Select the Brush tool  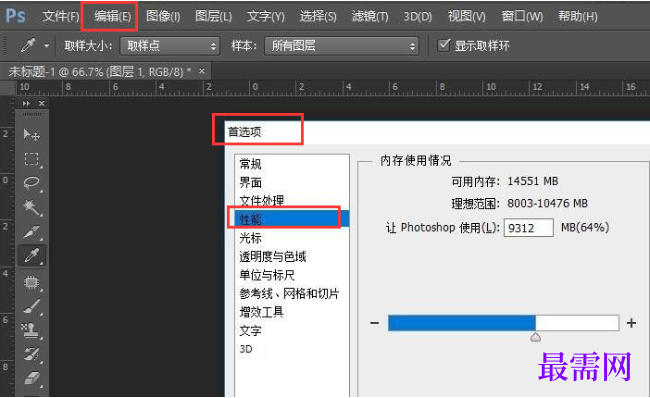[32, 306]
